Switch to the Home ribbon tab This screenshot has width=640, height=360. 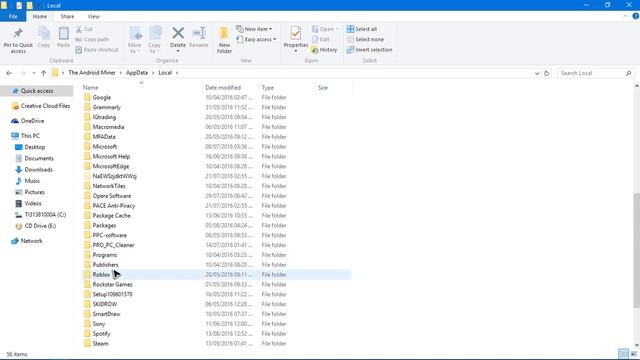40,16
